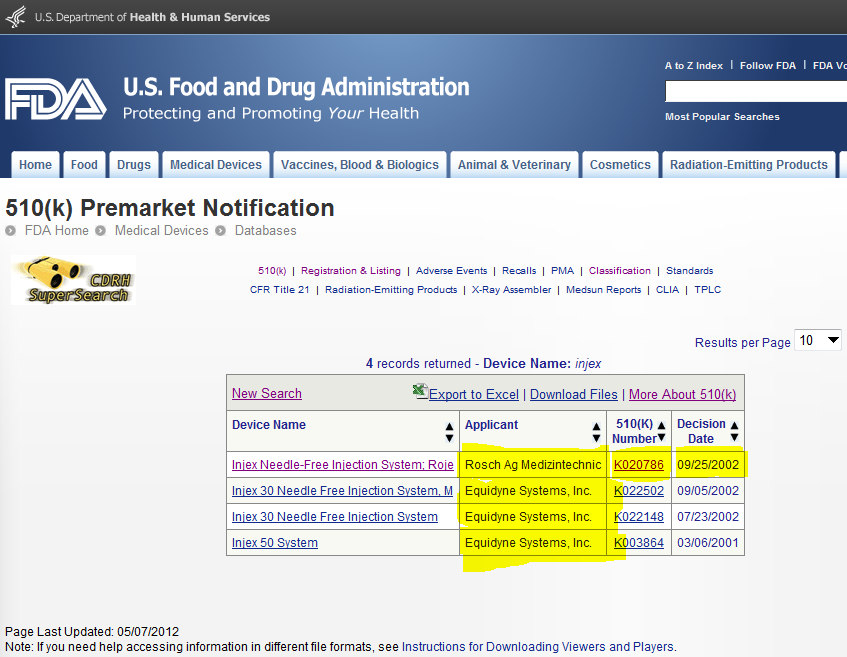Open Injex 30 Needle Free Injection System link
Screen dimensions: 847x657
[334, 517]
